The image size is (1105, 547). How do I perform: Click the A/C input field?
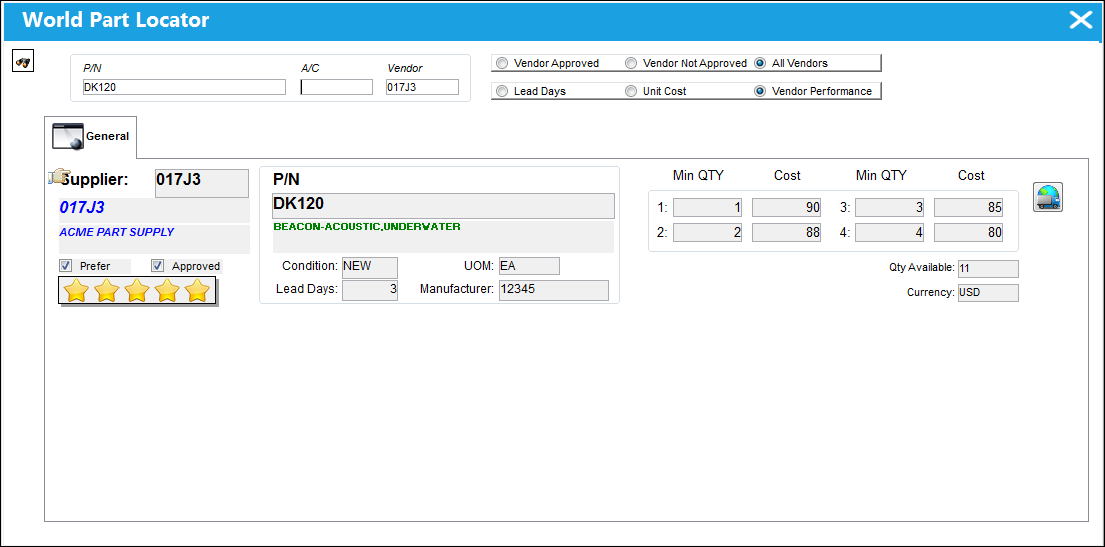click(x=337, y=87)
